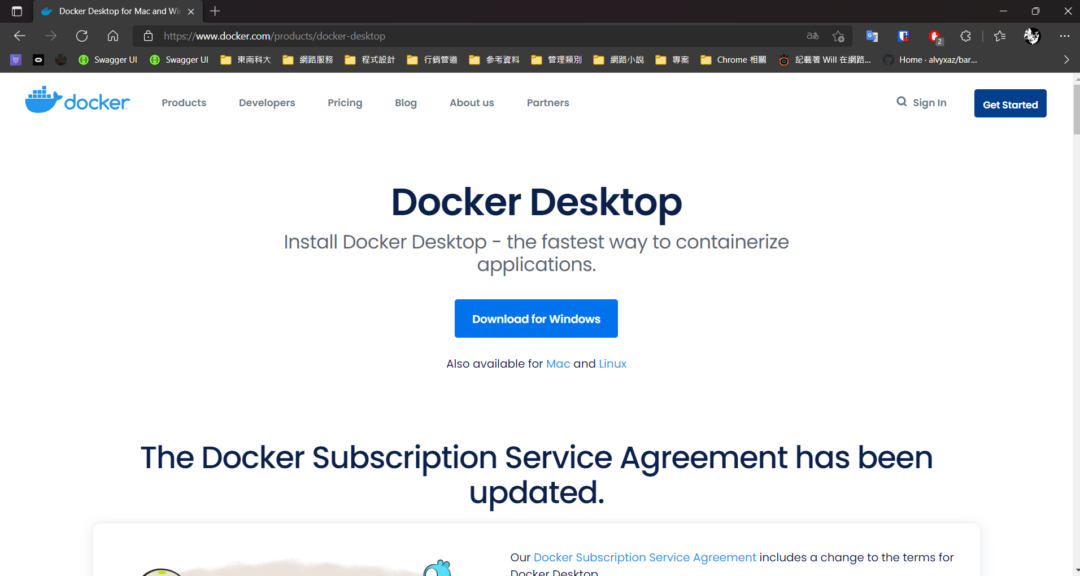
Task: Expand the 程式設計 bookmark folder
Action: pyautogui.click(x=370, y=60)
